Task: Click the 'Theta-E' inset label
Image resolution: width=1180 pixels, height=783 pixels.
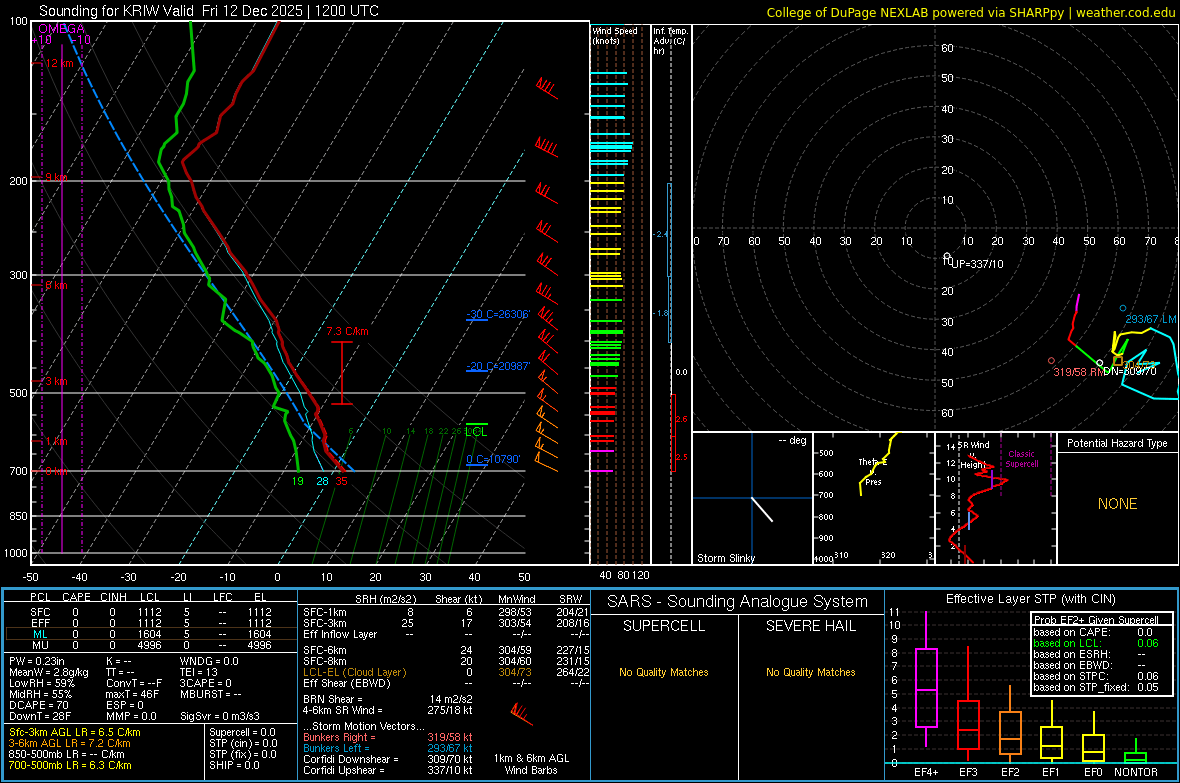Action: [x=872, y=462]
